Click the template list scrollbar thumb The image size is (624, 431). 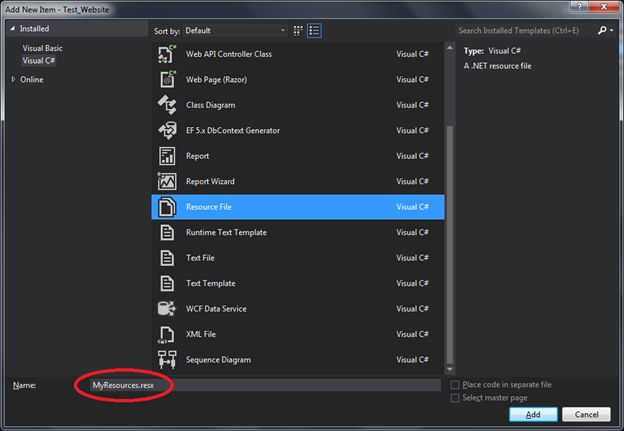coord(450,244)
